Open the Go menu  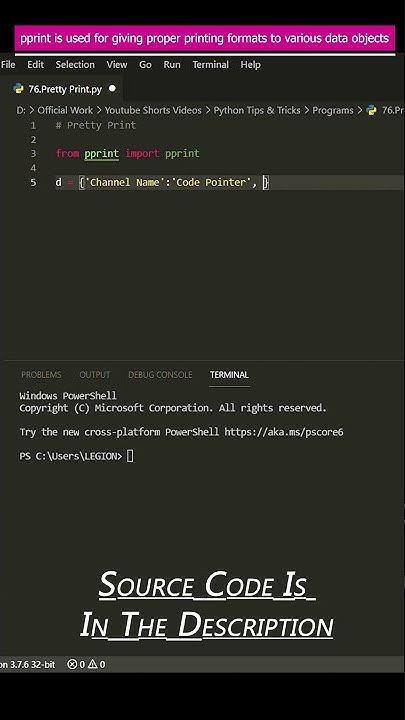(x=145, y=65)
